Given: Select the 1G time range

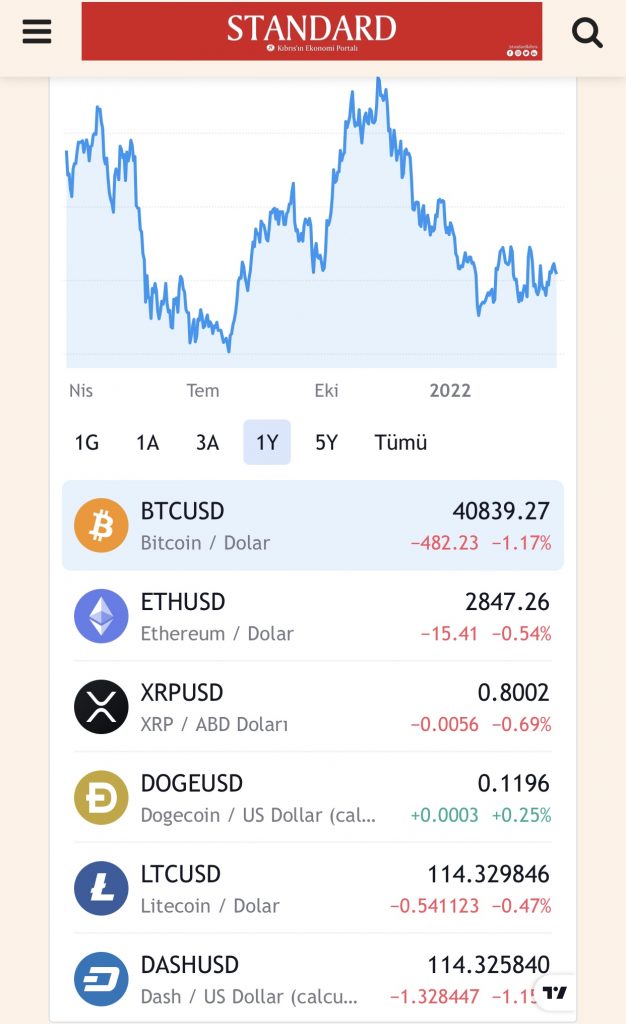Looking at the screenshot, I should click(87, 442).
